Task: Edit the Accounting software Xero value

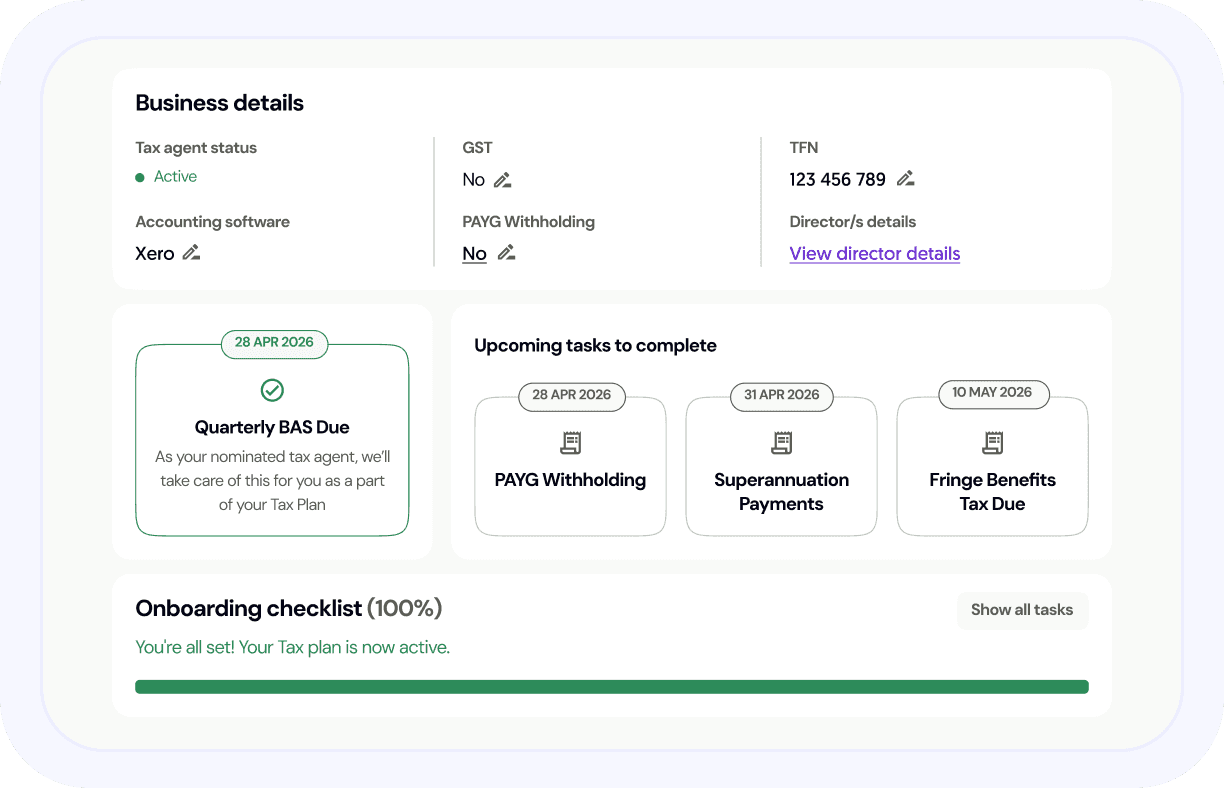Action: (191, 253)
